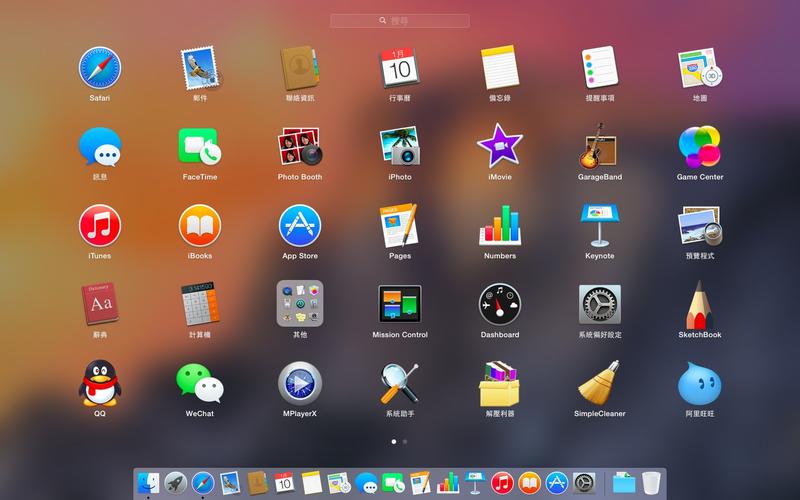Open Numbers chart icon in the Dock
800x500 pixels.
tap(448, 483)
